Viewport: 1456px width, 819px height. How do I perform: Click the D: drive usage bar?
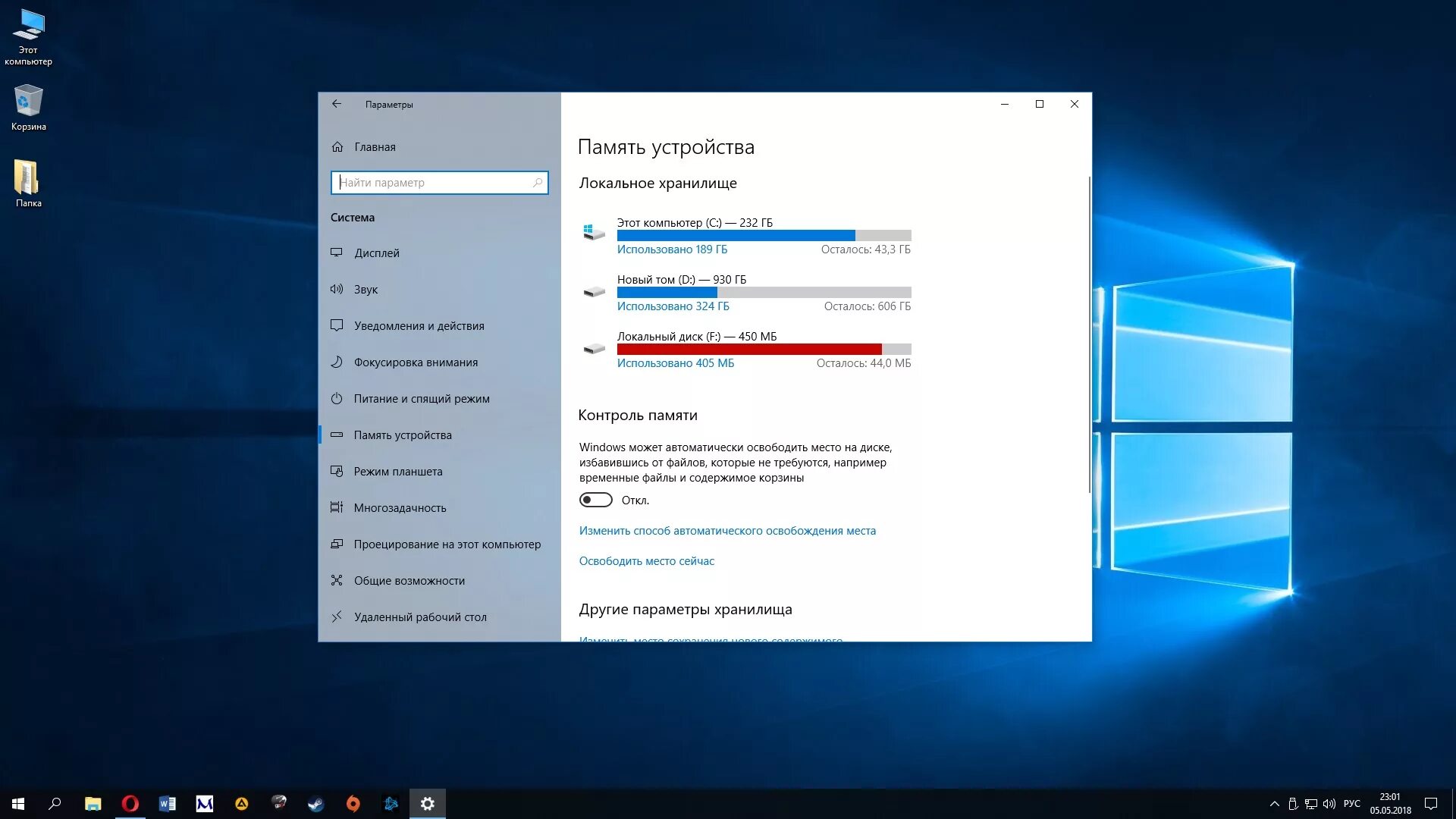pos(764,293)
